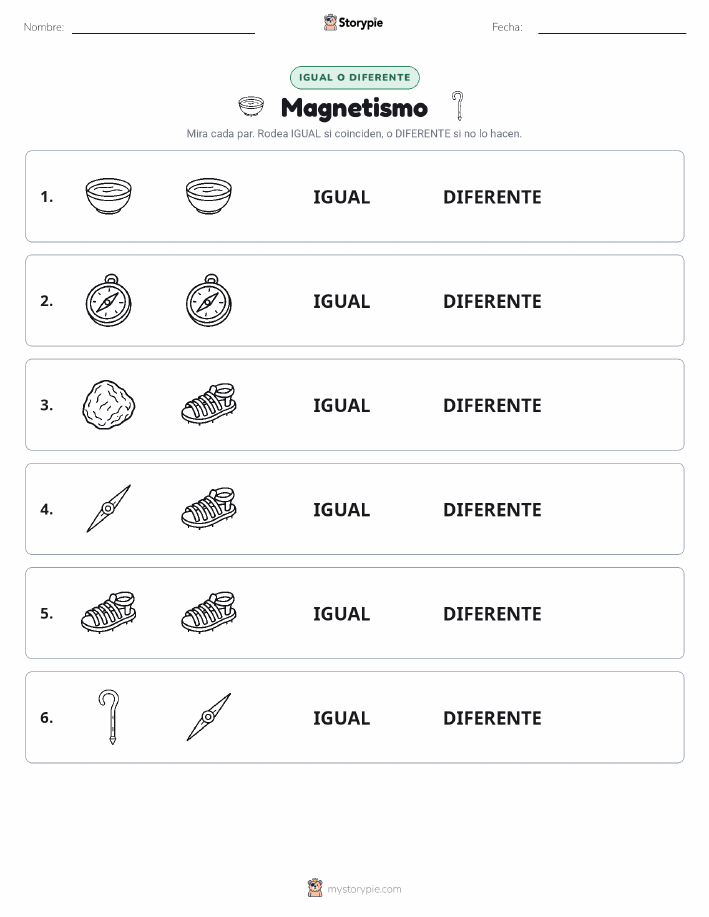Screen dimensions: 709x917
Task: Select the shepherd's staff icon in row 6
Action: pos(109,717)
